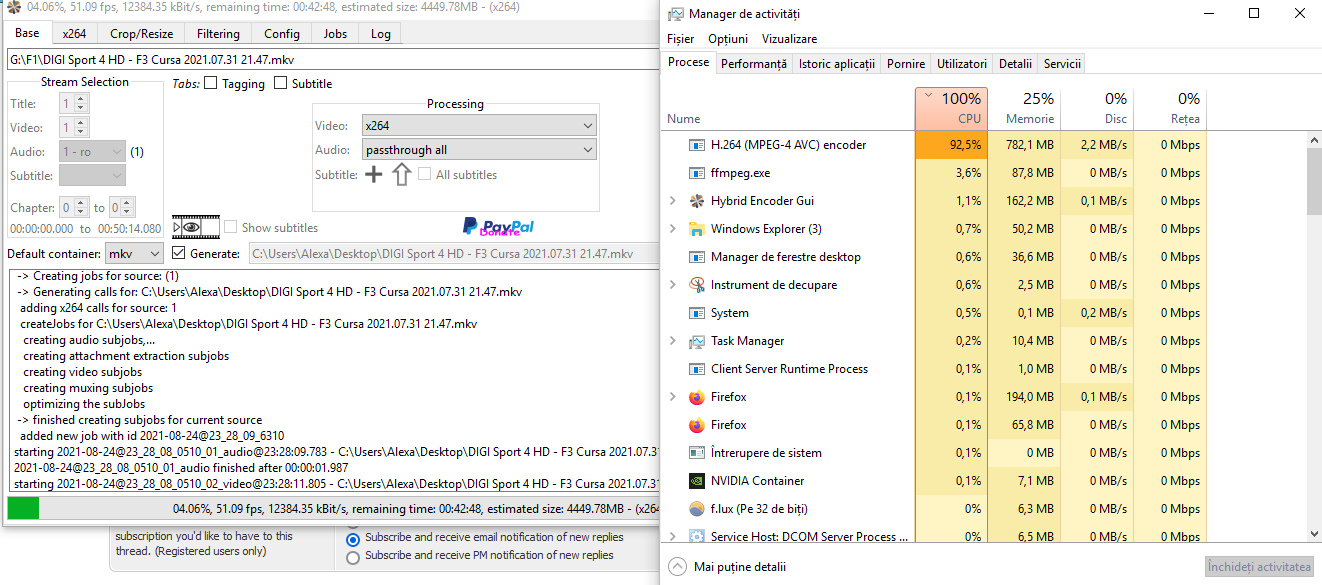Click the green encoding progress bar

click(x=23, y=508)
